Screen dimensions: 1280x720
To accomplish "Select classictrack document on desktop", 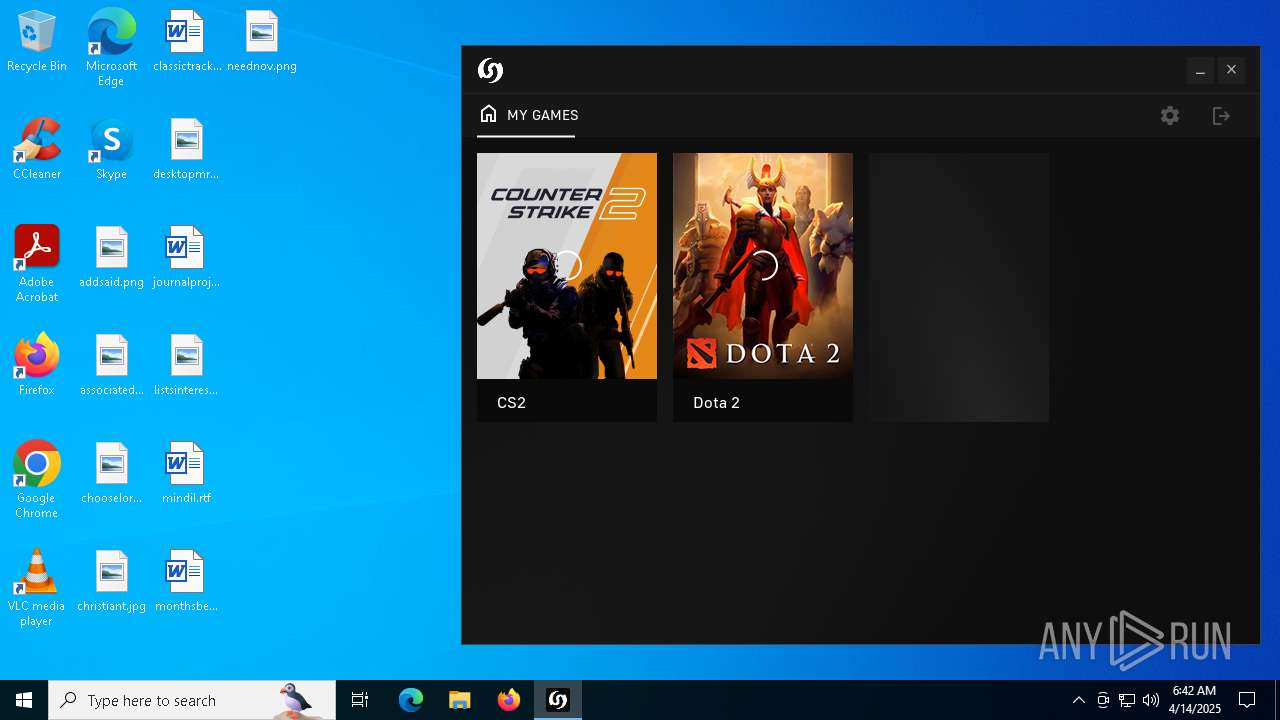I will click(x=186, y=42).
